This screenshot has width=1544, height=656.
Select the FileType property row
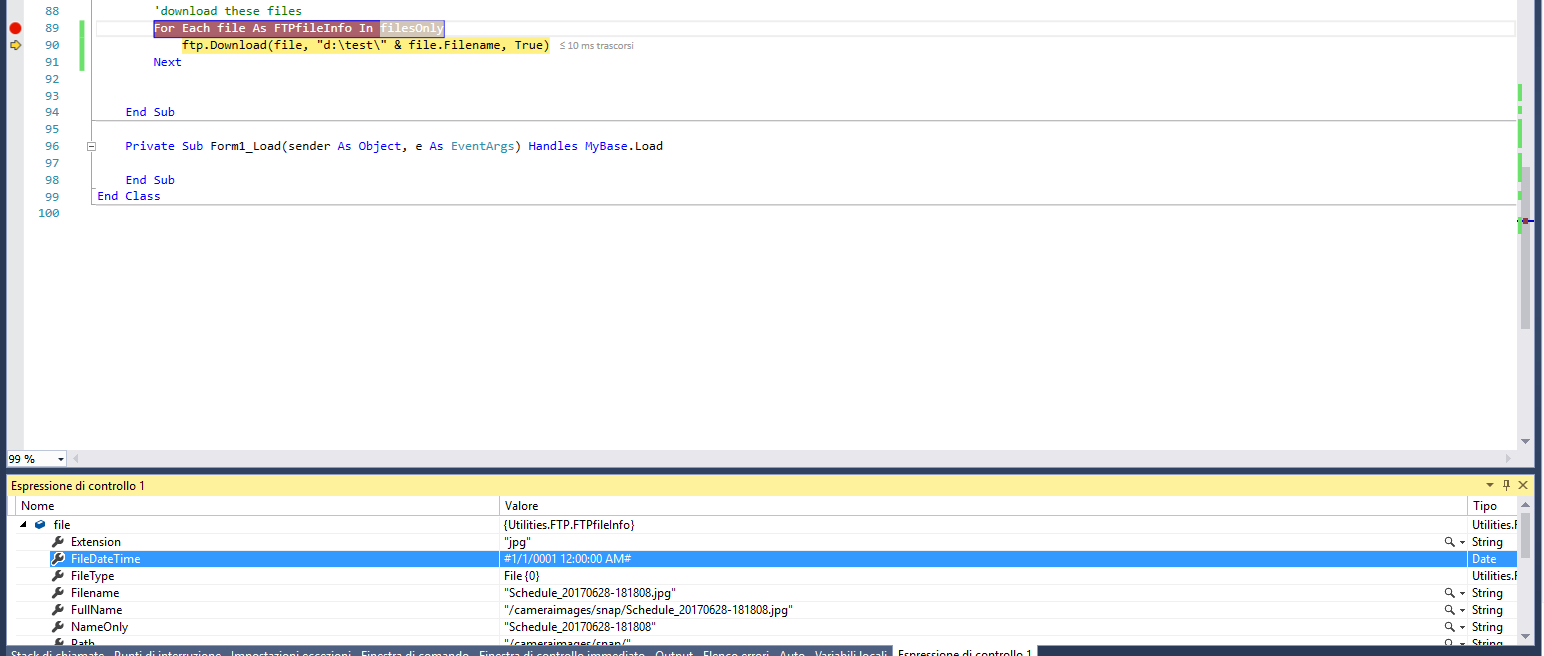92,576
